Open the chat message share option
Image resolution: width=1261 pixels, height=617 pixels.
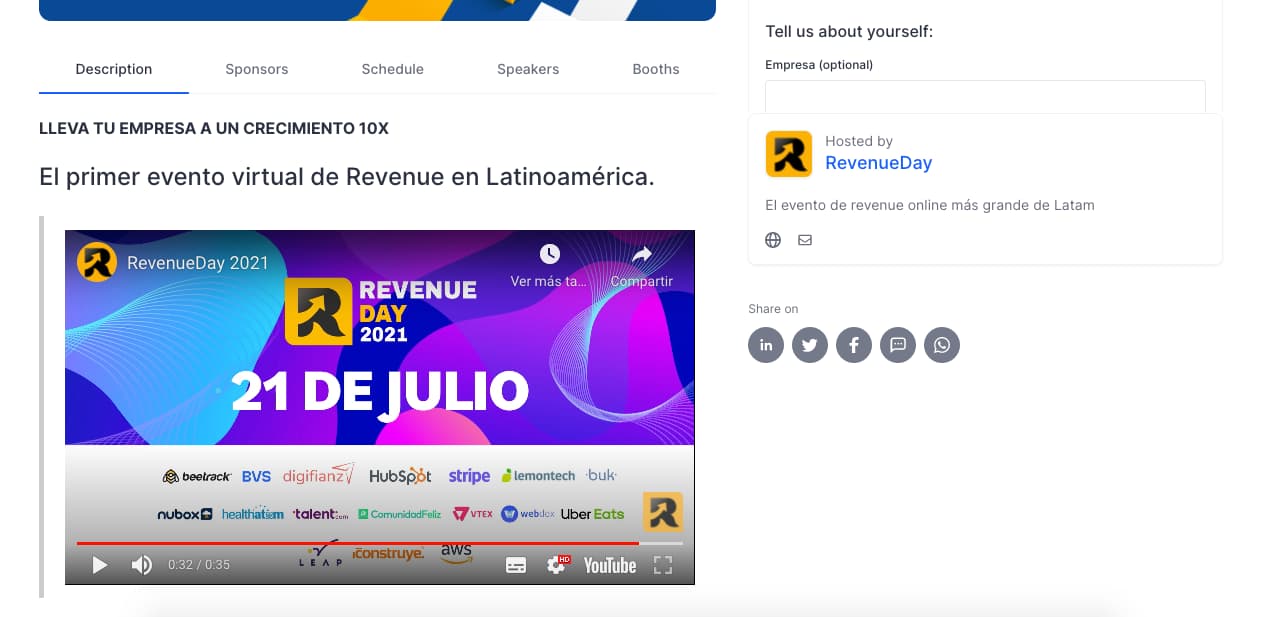(897, 344)
